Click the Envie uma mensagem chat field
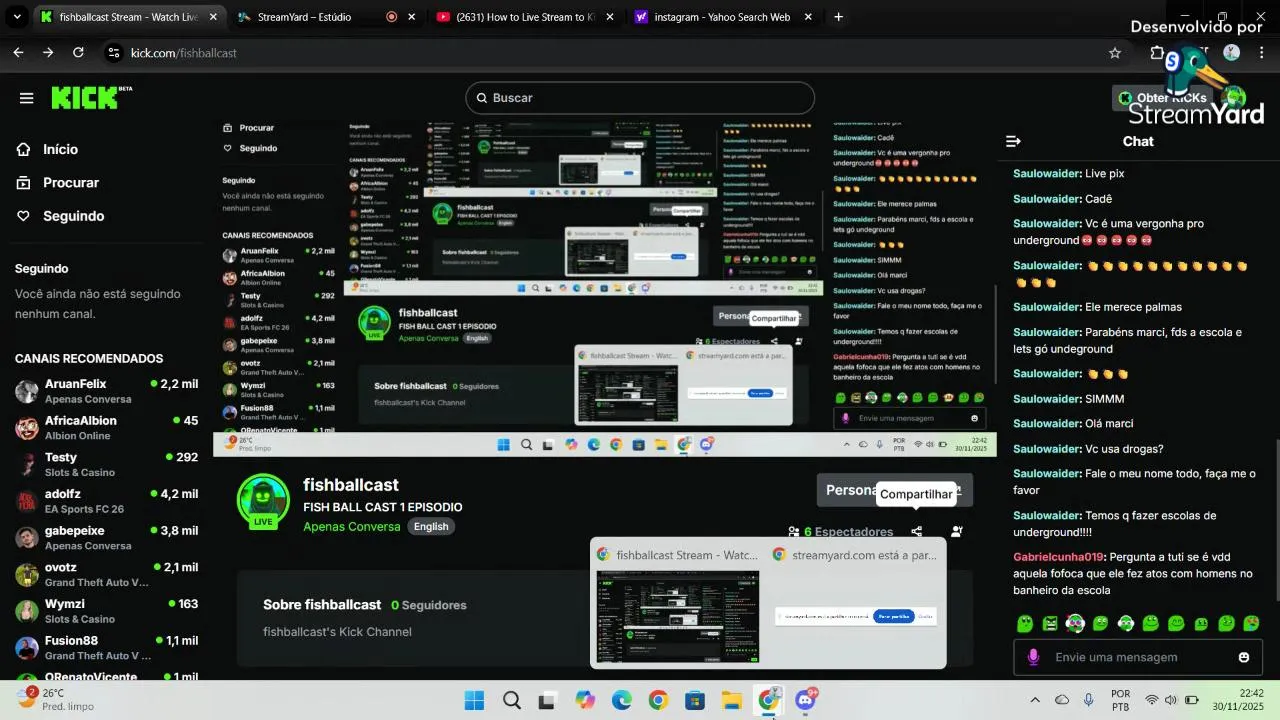This screenshot has height=720, width=1280. click(x=1138, y=657)
